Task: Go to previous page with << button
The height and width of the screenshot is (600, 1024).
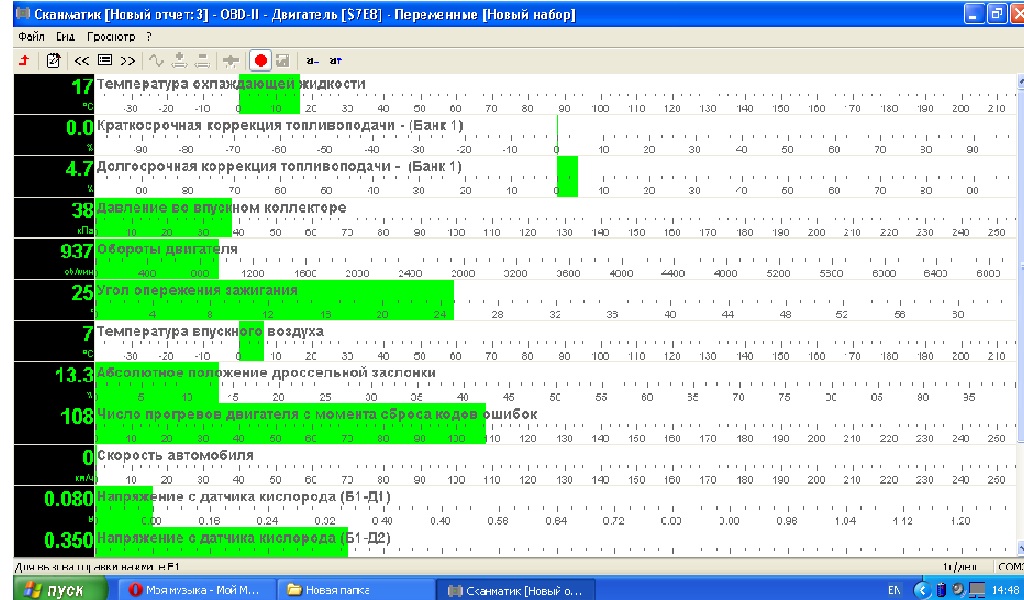Action: [81, 61]
